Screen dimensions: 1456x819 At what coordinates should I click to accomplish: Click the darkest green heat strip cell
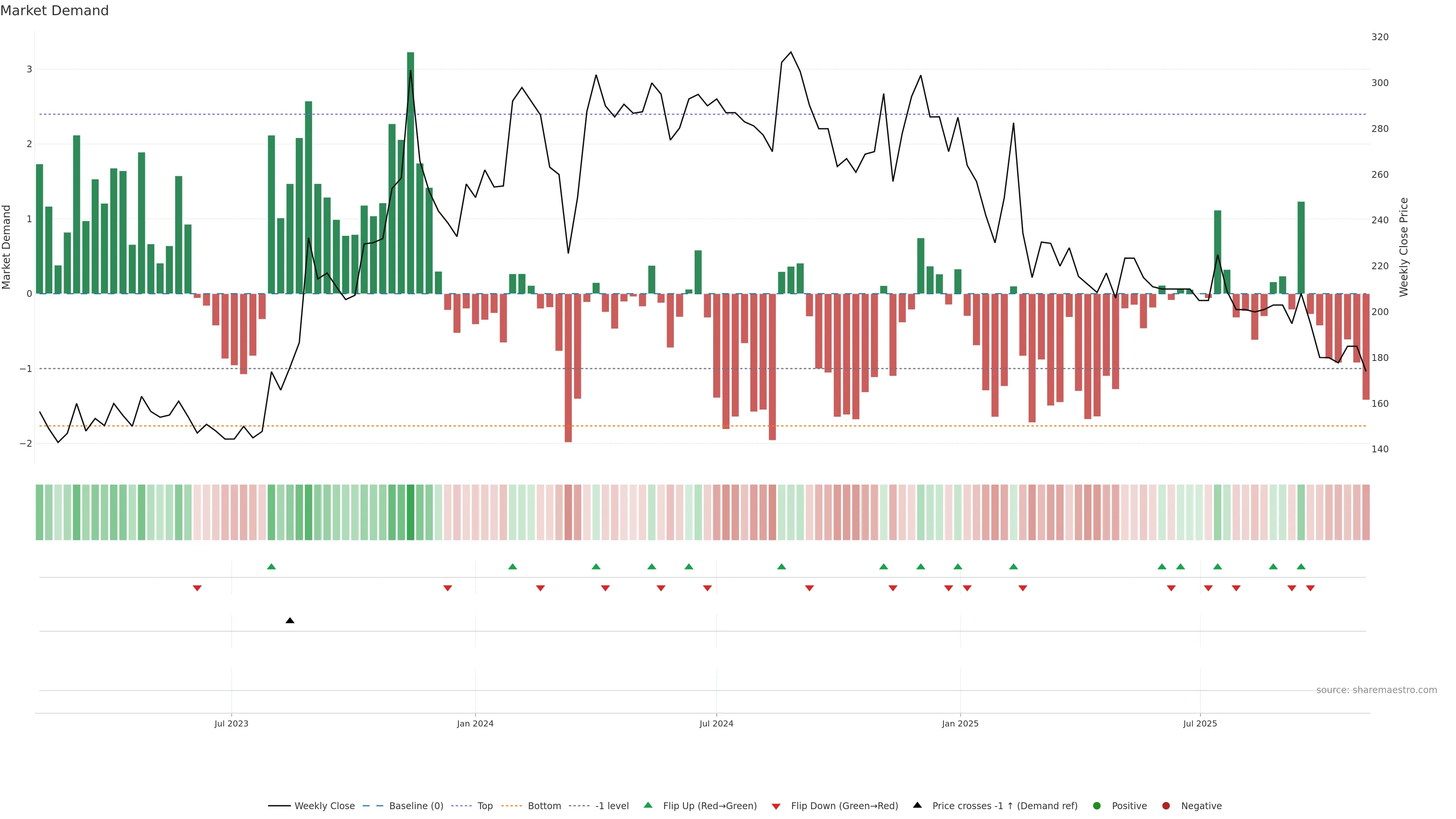point(410,512)
